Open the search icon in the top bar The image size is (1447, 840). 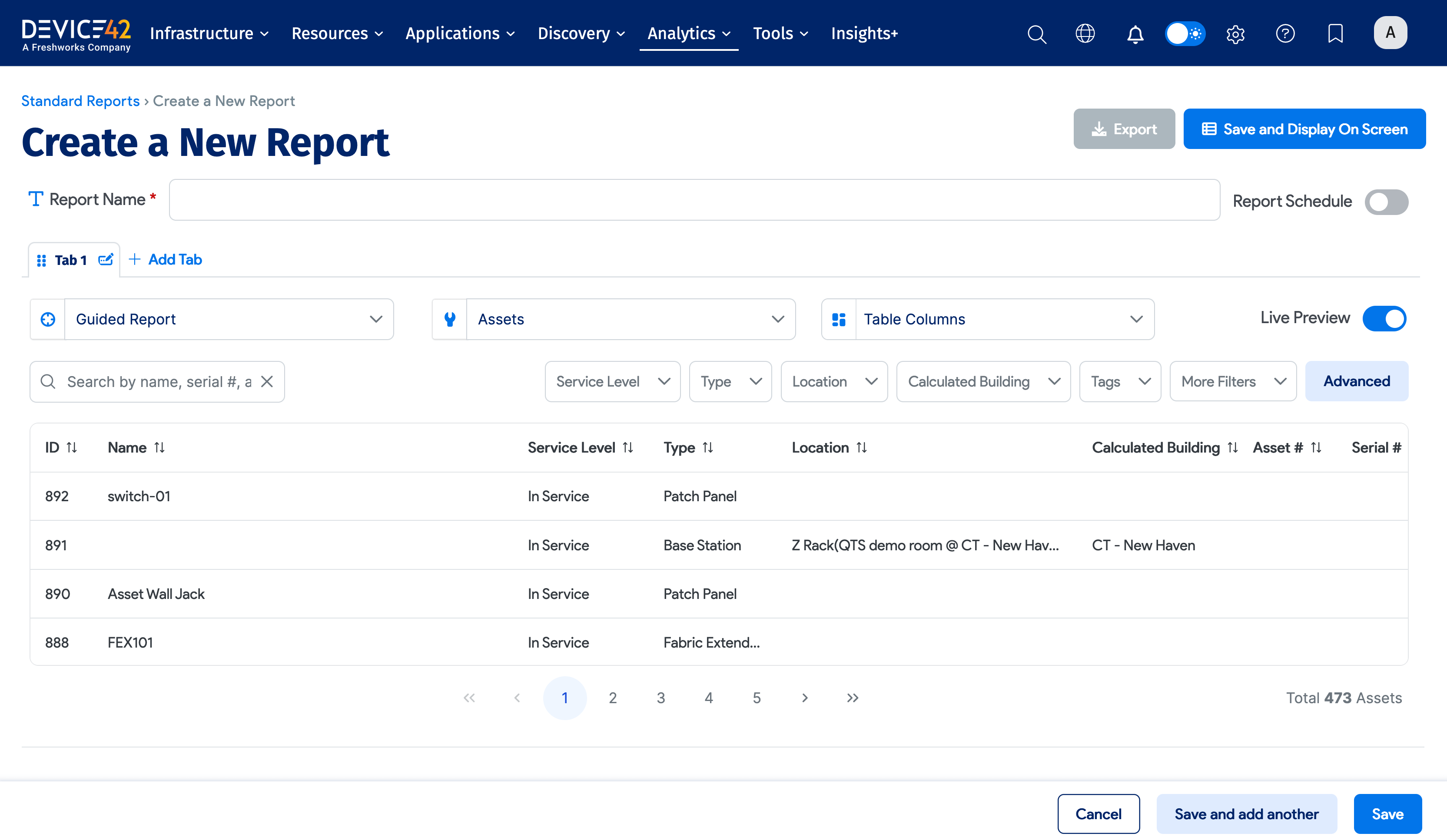(x=1037, y=34)
